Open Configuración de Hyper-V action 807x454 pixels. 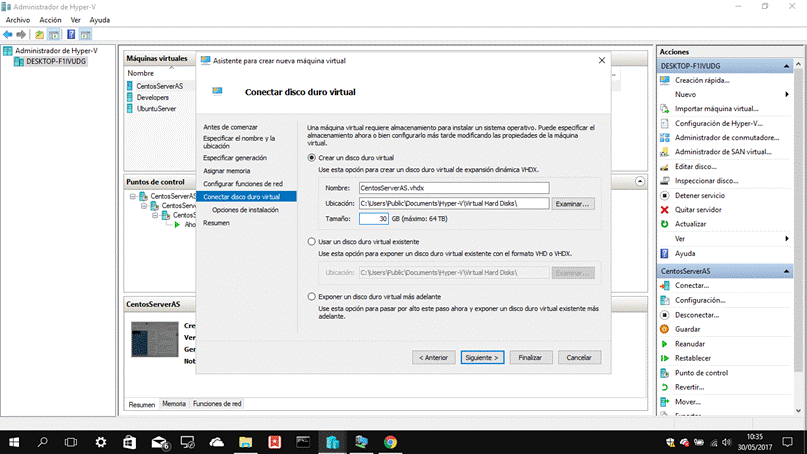(718, 124)
